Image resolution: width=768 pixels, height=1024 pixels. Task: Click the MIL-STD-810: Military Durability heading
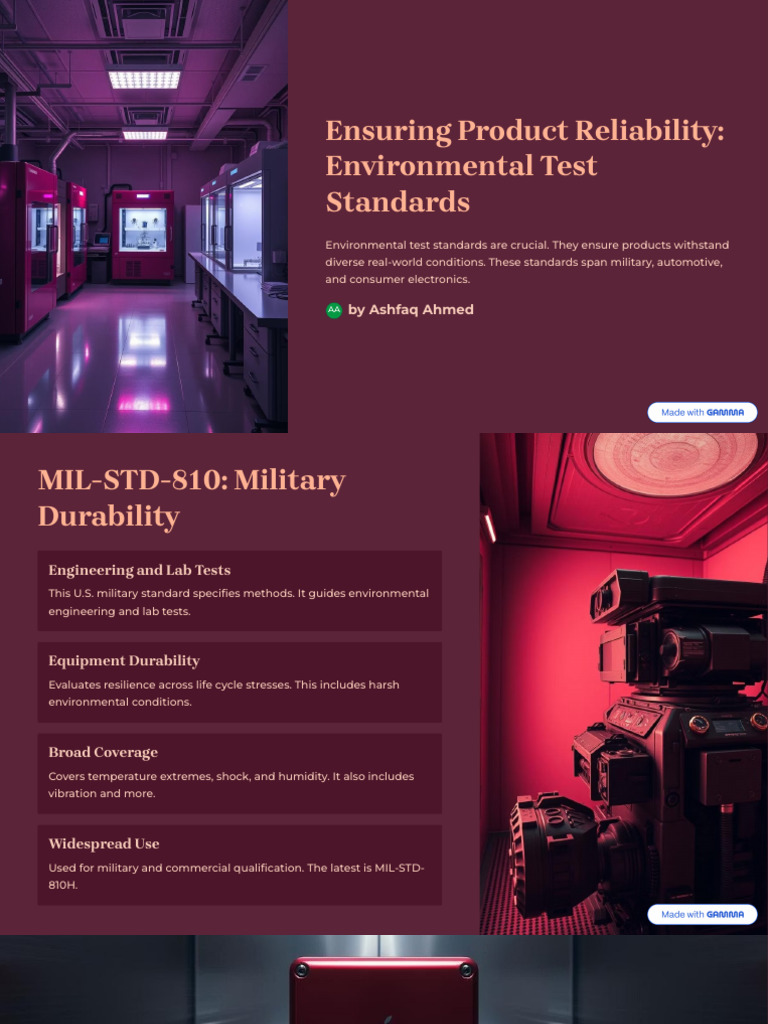point(191,498)
